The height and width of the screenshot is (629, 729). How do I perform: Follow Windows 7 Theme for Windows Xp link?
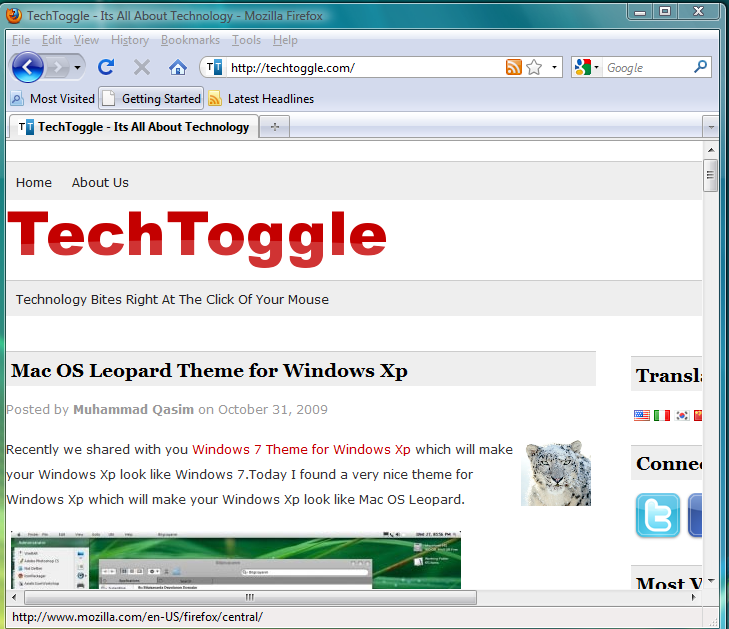pos(301,449)
